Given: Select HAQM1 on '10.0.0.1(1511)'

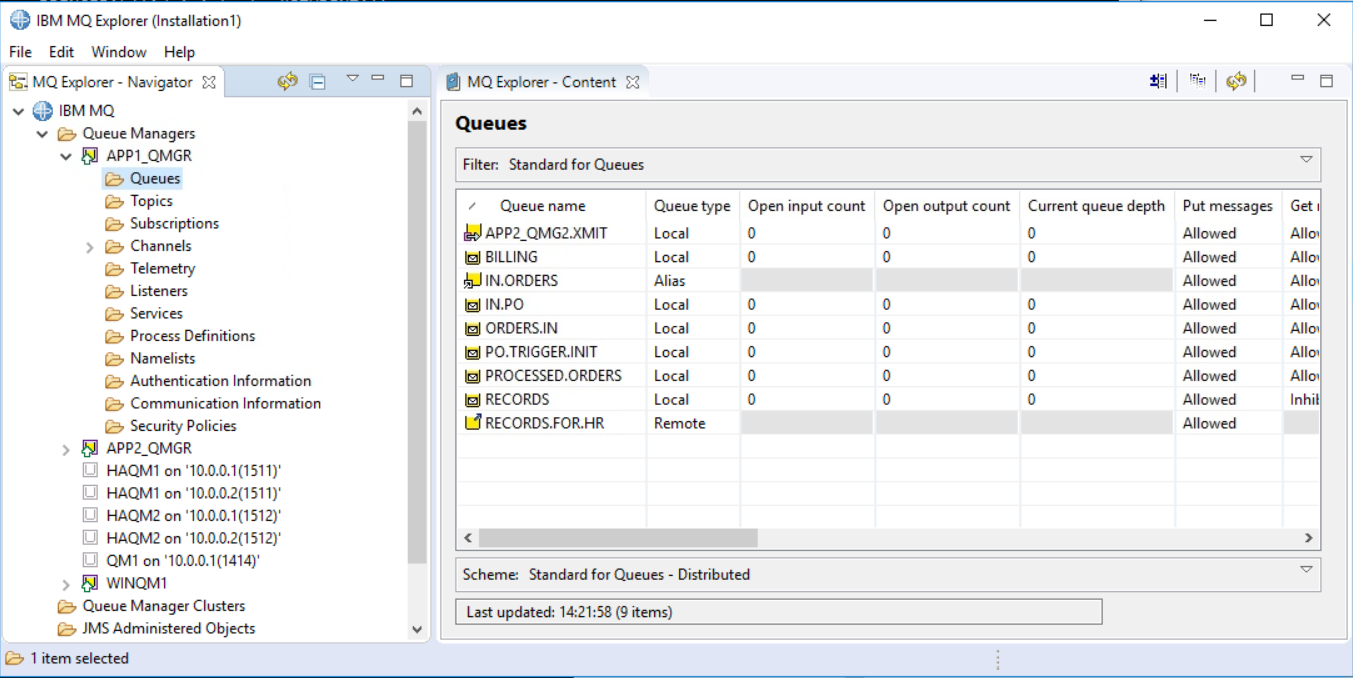Looking at the screenshot, I should tap(181, 471).
